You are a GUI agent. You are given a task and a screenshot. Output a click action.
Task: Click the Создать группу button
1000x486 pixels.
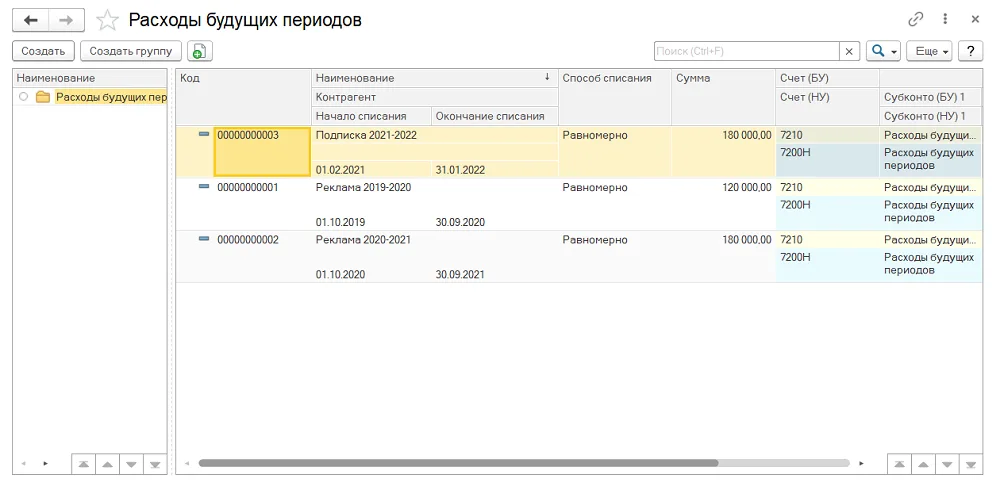pyautogui.click(x=131, y=51)
